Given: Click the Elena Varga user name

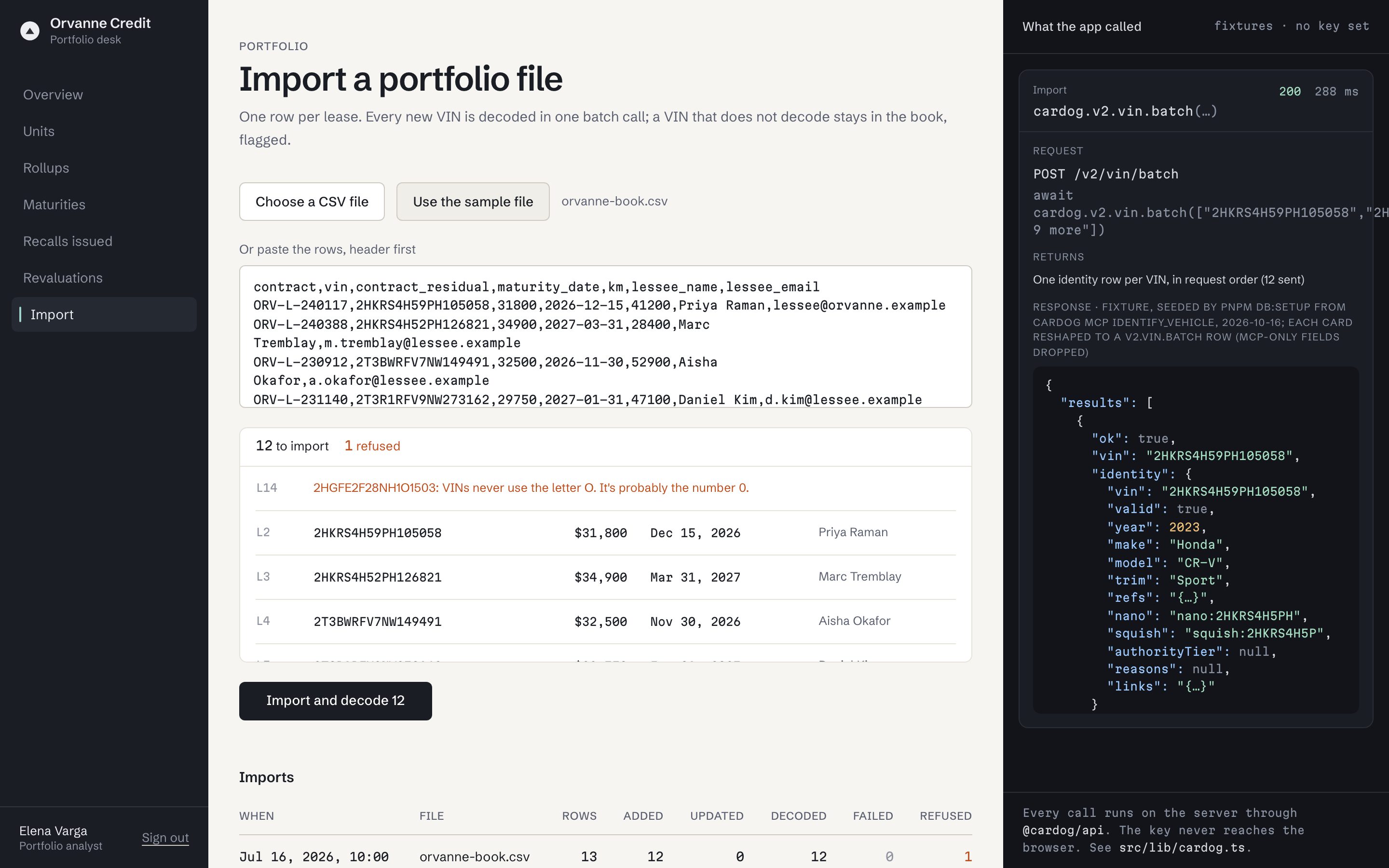Looking at the screenshot, I should 54,831.
